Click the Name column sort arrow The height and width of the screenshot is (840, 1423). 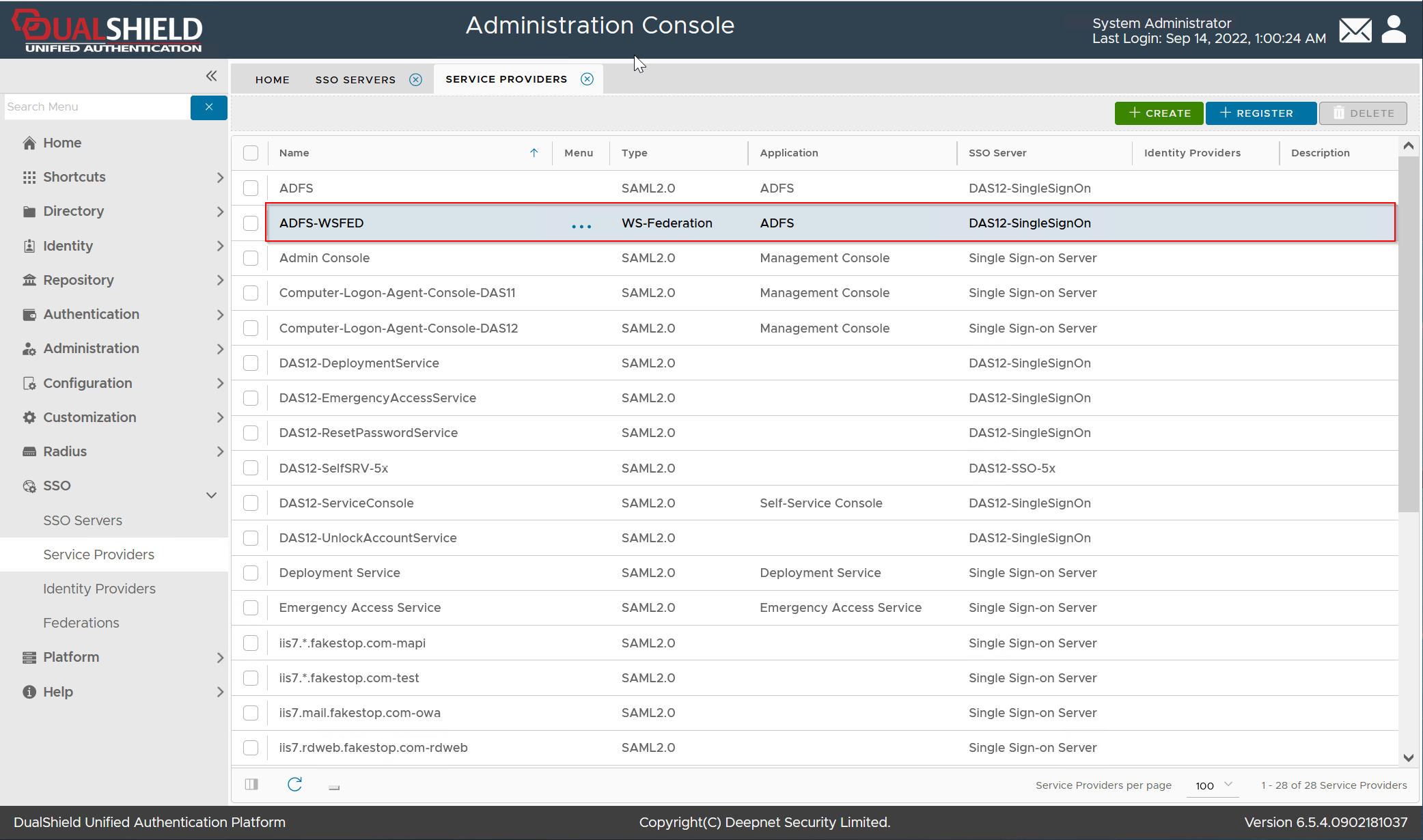tap(534, 153)
